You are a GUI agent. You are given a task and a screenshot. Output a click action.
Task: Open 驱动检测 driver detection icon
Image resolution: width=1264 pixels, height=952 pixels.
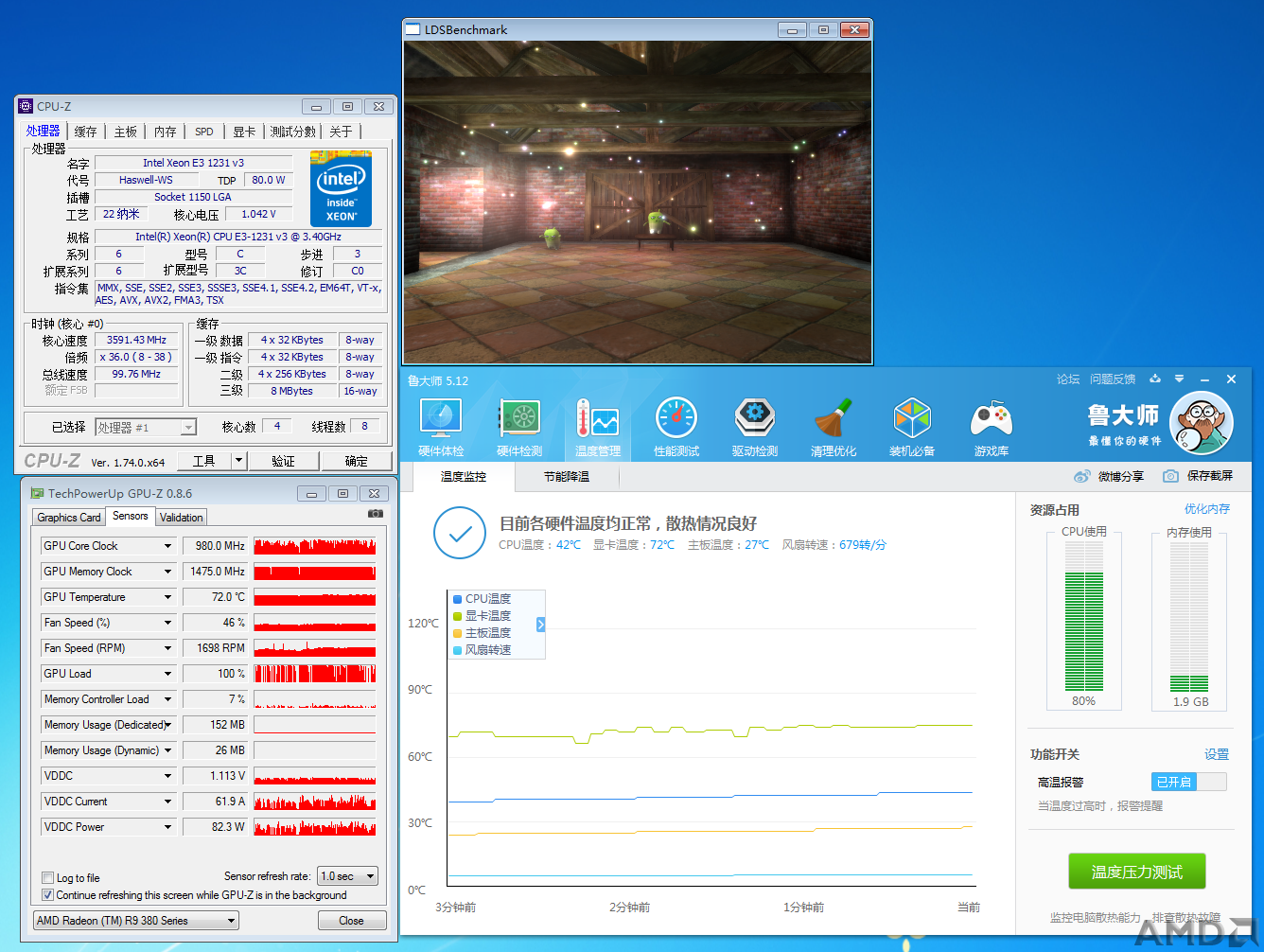tap(755, 428)
